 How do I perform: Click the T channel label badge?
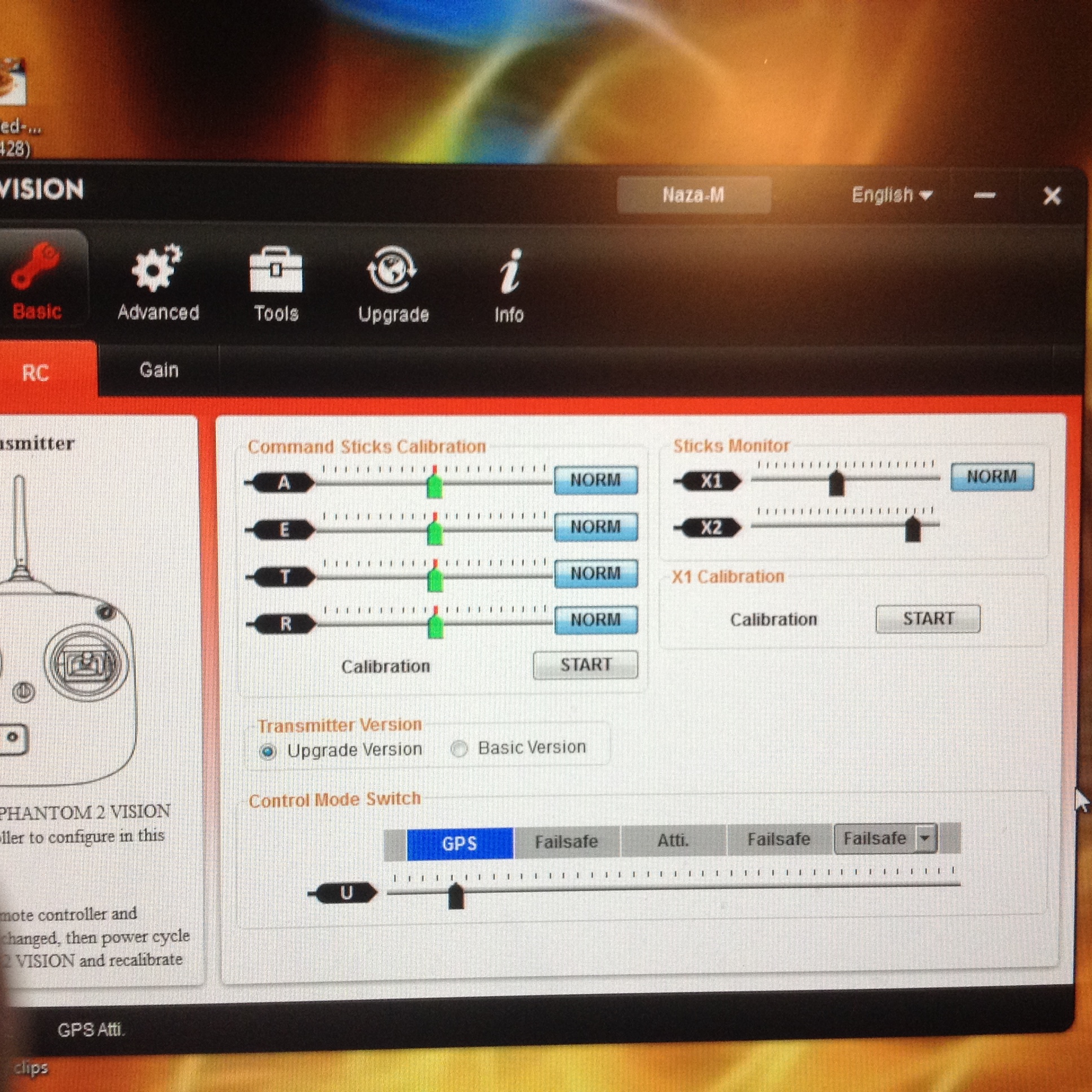tap(284, 576)
